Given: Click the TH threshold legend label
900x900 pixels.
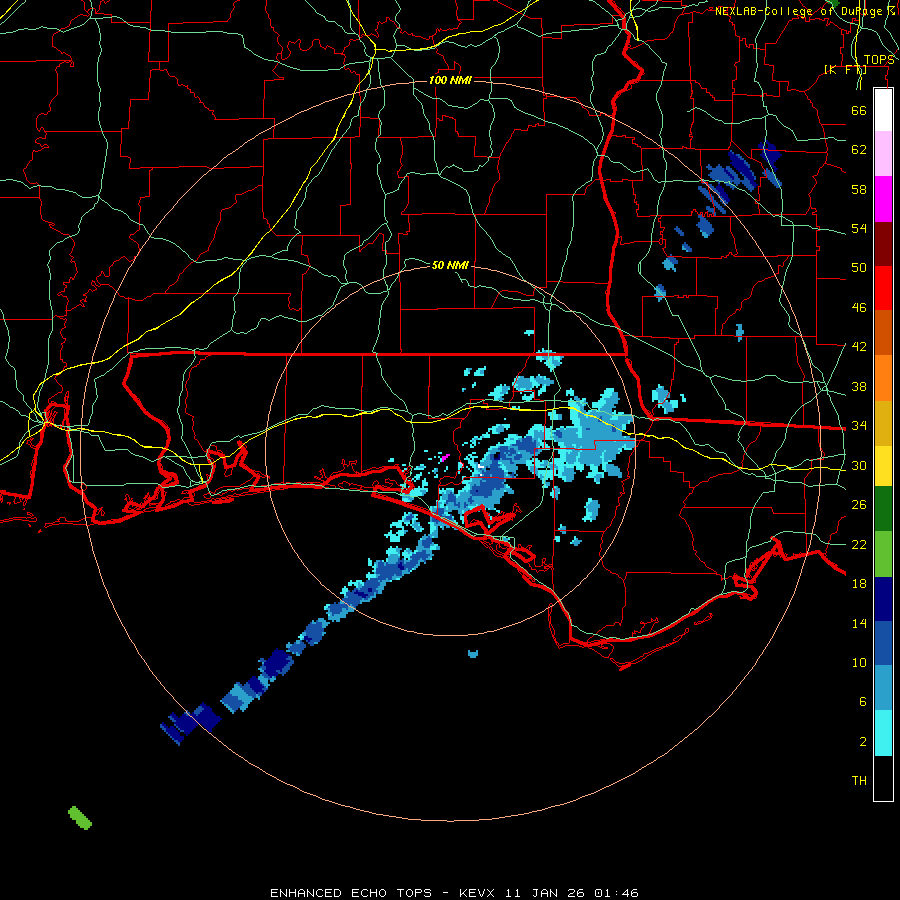Looking at the screenshot, I should (859, 781).
